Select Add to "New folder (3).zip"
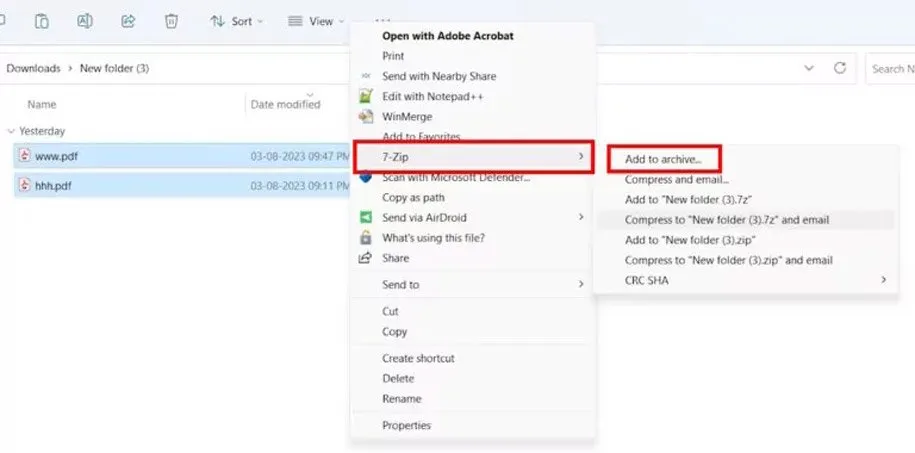The image size is (915, 453). click(x=689, y=240)
